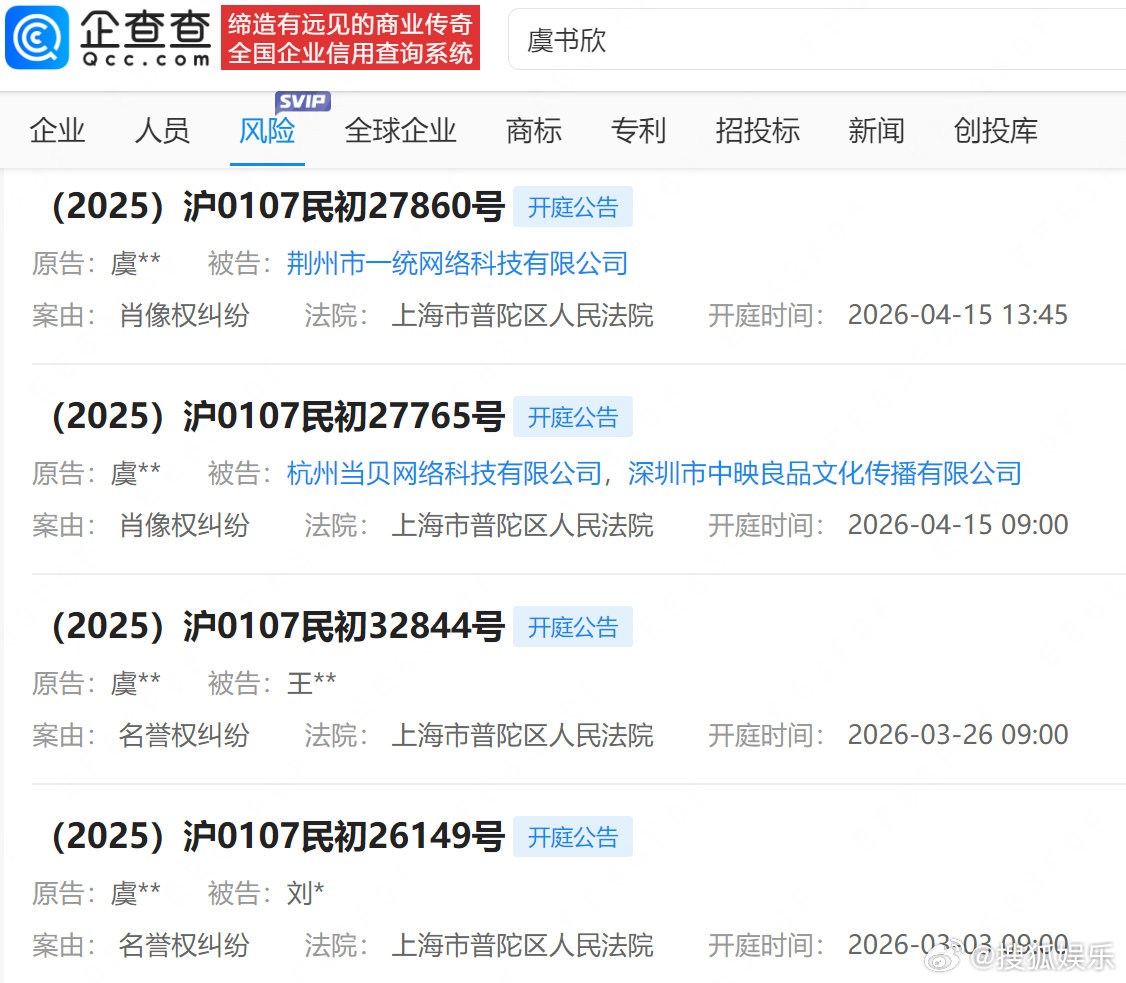The image size is (1126, 983).
Task: Click 开庭公告 tag of case 26149
Action: pos(573,837)
